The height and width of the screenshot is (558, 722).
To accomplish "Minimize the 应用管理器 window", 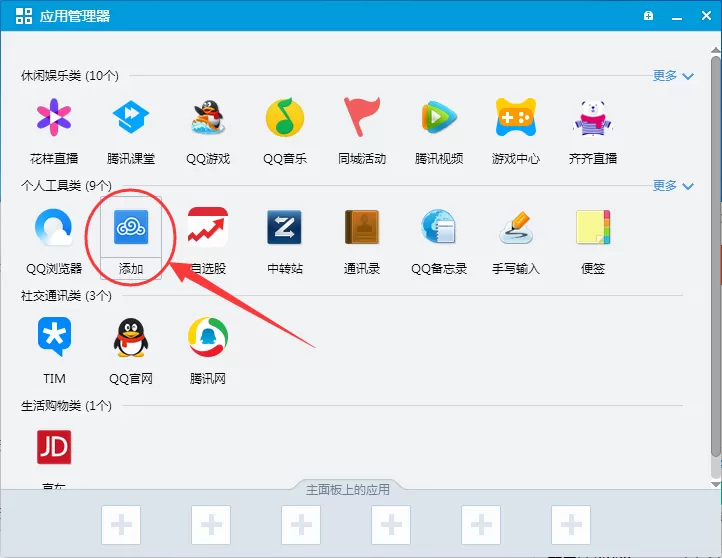I will click(x=677, y=17).
